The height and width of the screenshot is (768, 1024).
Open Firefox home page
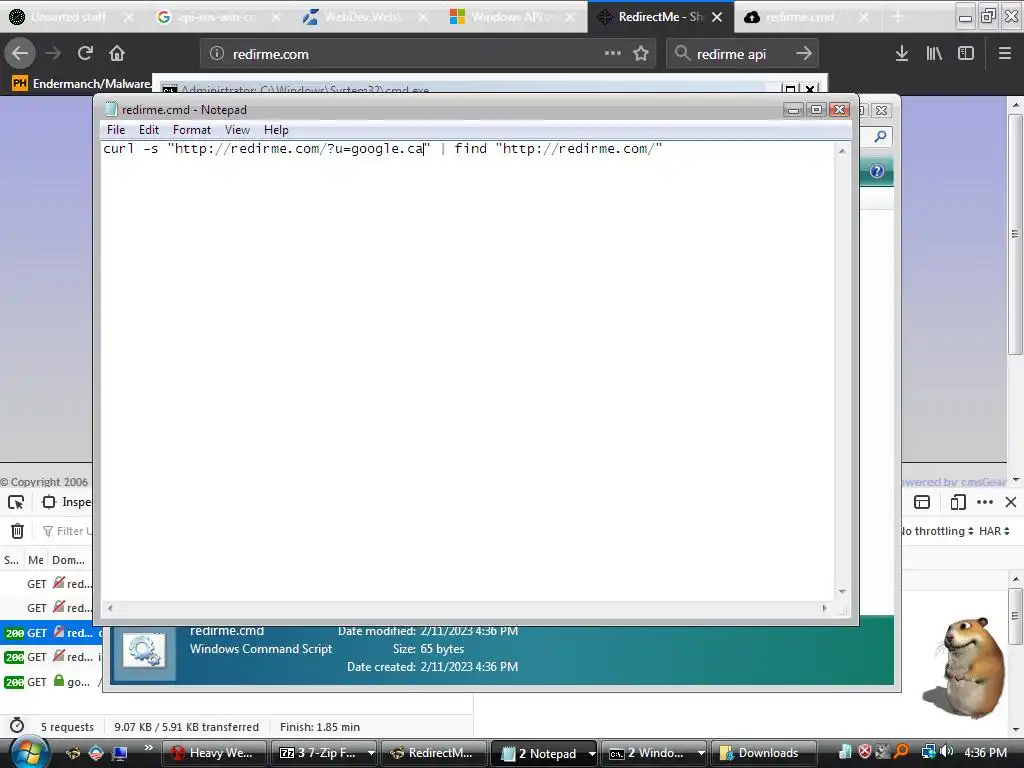(x=117, y=54)
